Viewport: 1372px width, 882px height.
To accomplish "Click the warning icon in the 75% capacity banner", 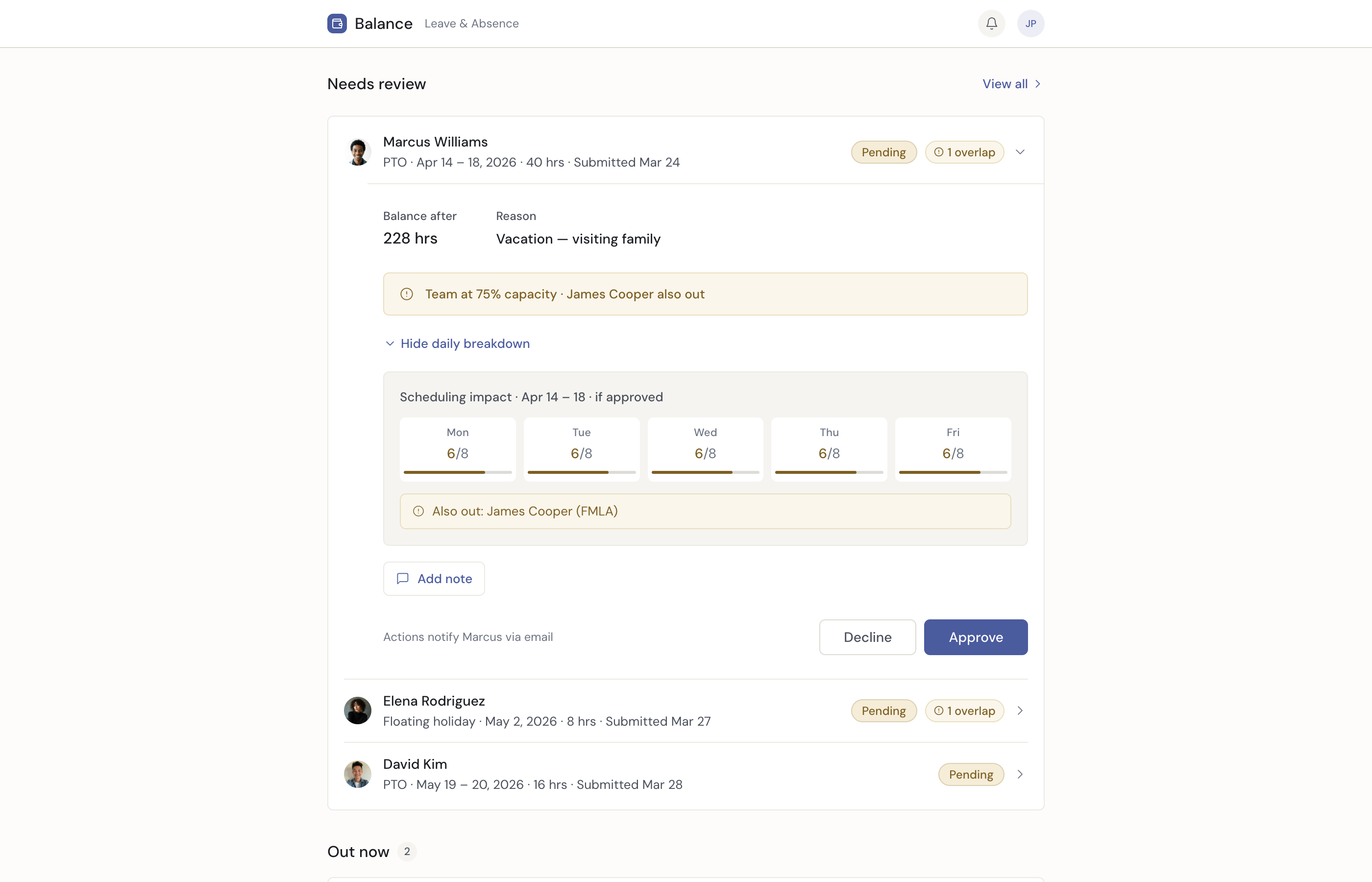I will [x=407, y=294].
